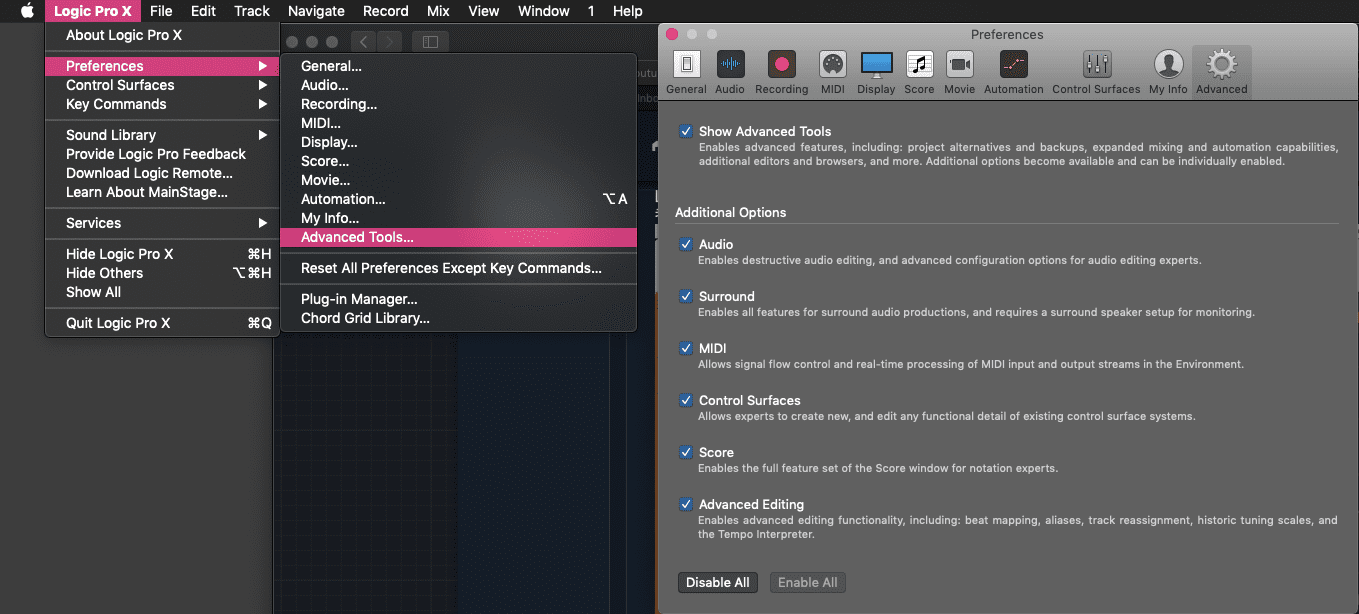The image size is (1359, 614).
Task: Select Learn About MainStage...
Action: pos(162,192)
